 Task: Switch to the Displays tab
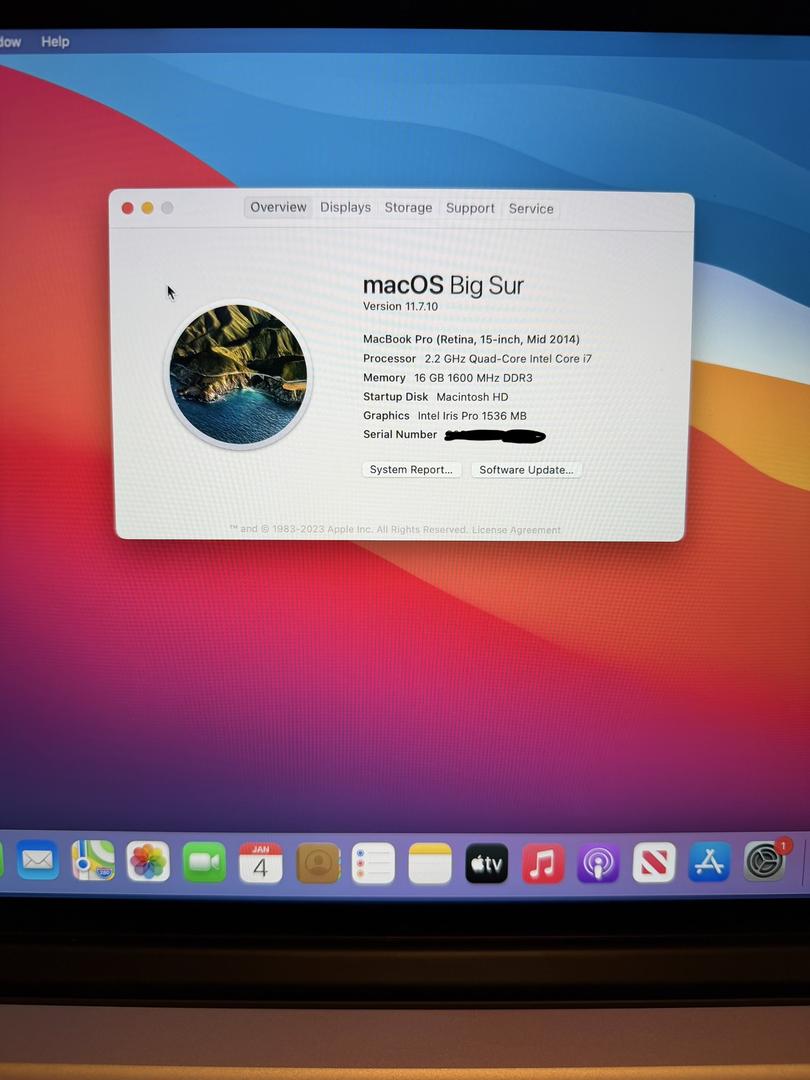point(345,207)
